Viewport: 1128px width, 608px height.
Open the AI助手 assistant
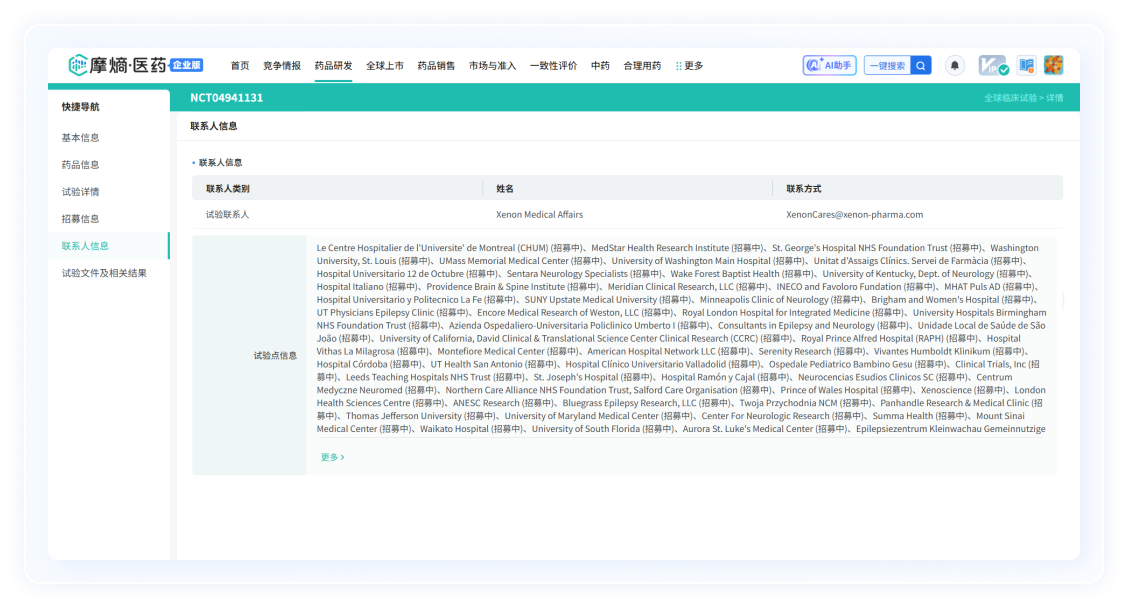tap(829, 65)
